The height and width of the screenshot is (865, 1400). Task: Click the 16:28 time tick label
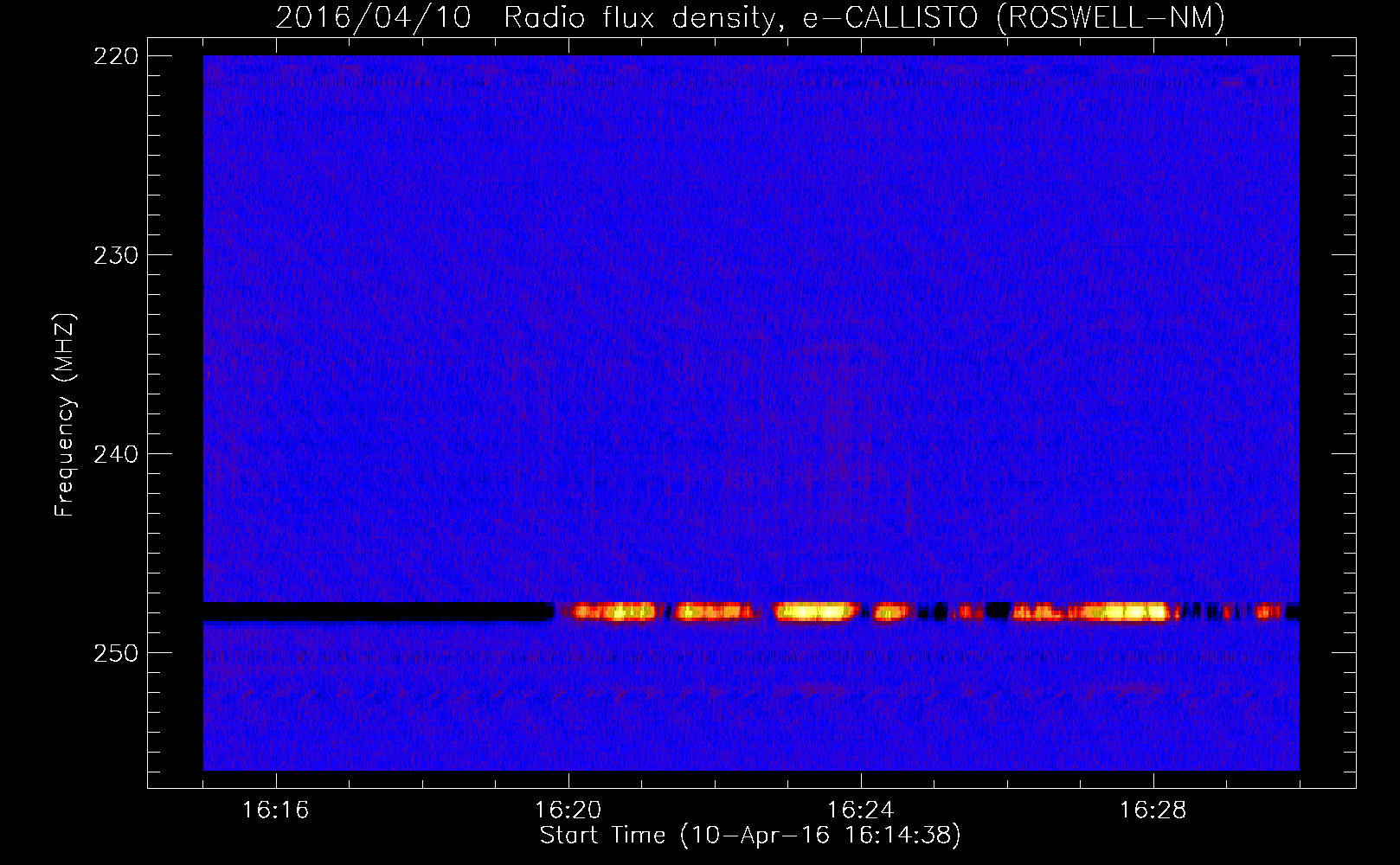pos(1153,810)
